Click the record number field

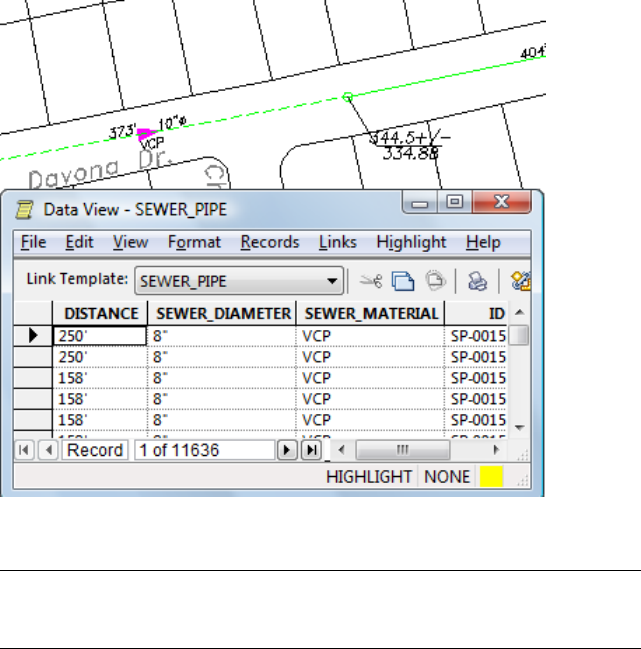pyautogui.click(x=202, y=450)
